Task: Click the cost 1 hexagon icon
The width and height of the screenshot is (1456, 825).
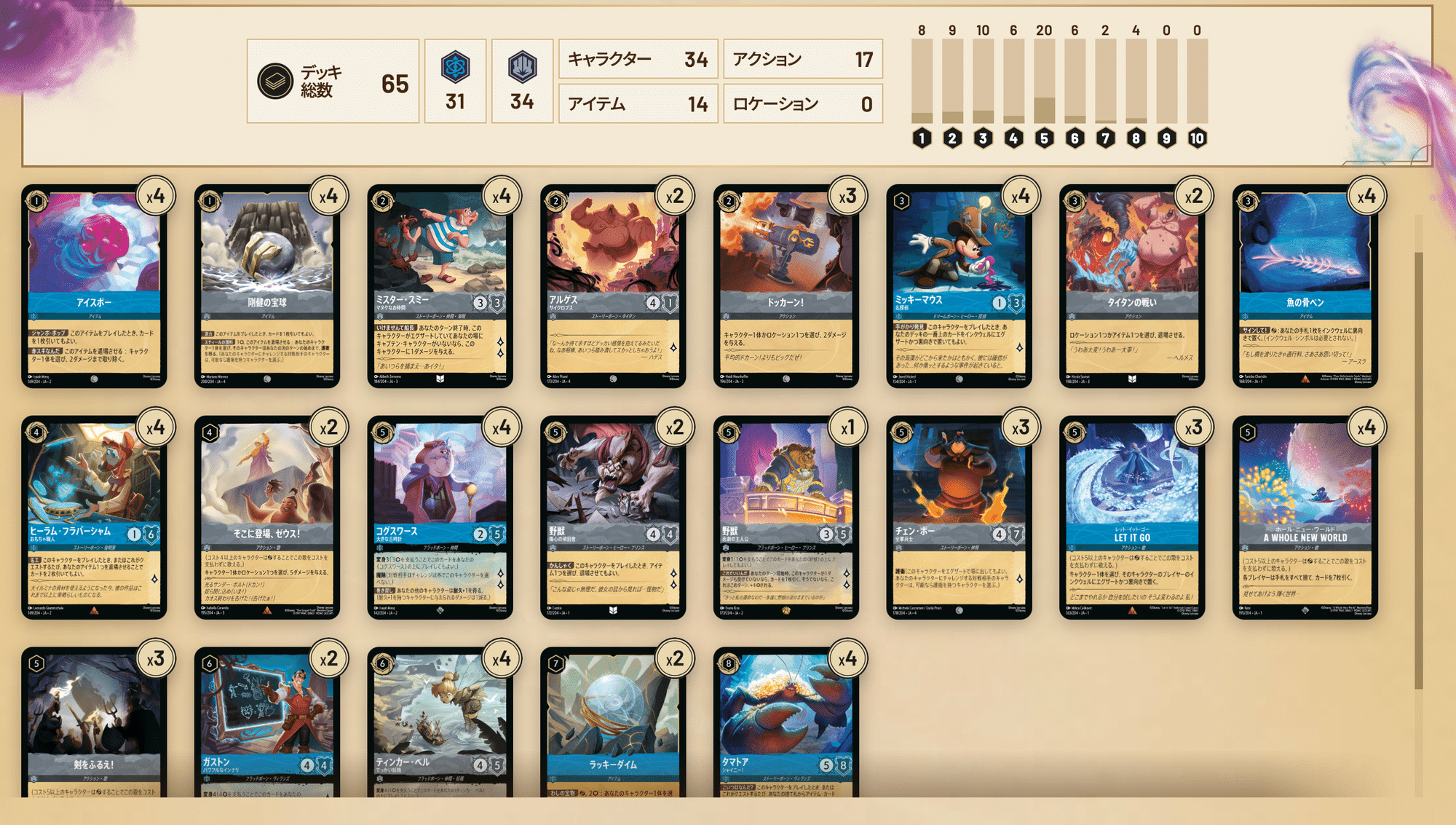Action: 922,138
